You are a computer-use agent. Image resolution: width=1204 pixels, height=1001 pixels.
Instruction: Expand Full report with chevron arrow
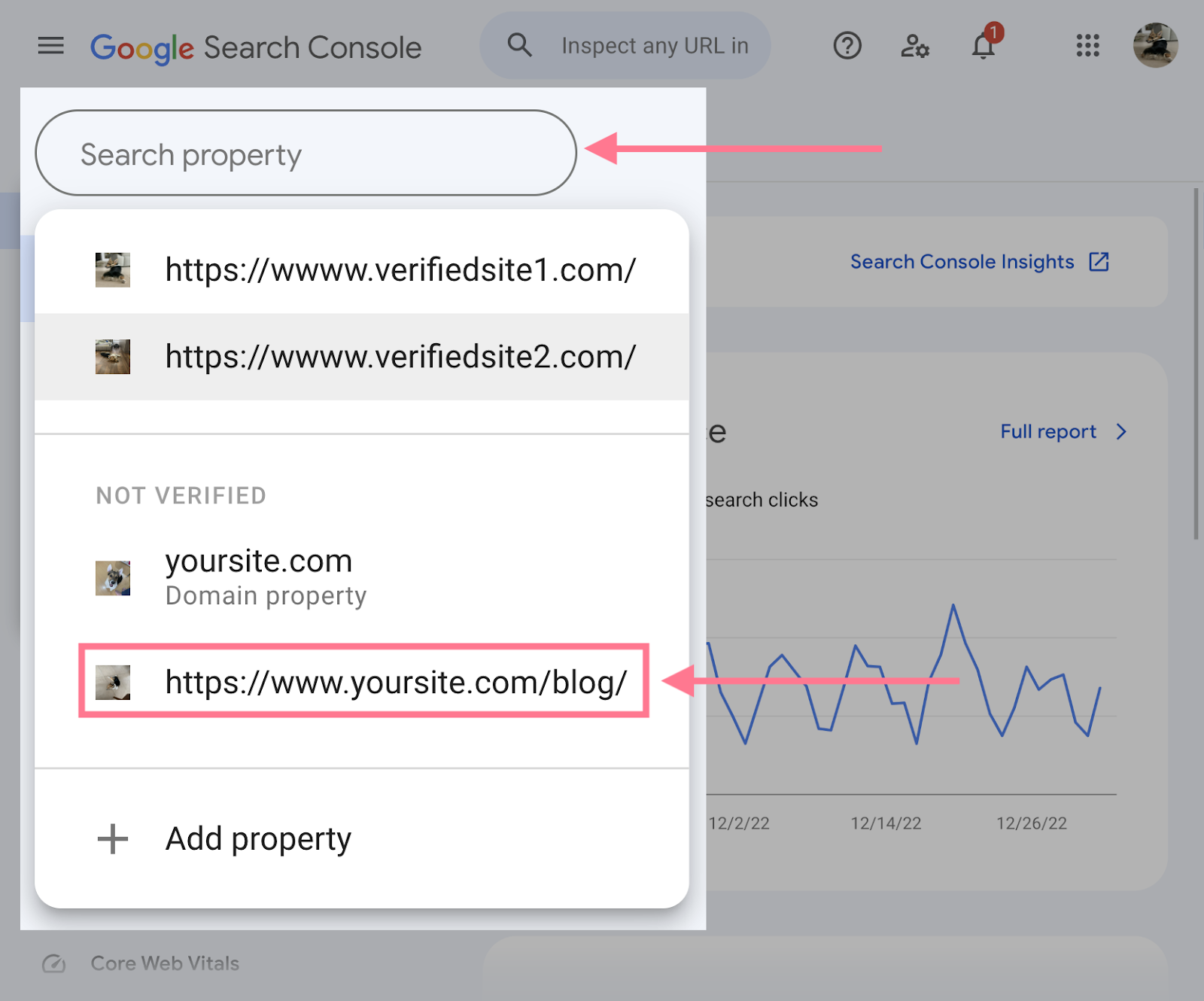click(x=1121, y=431)
